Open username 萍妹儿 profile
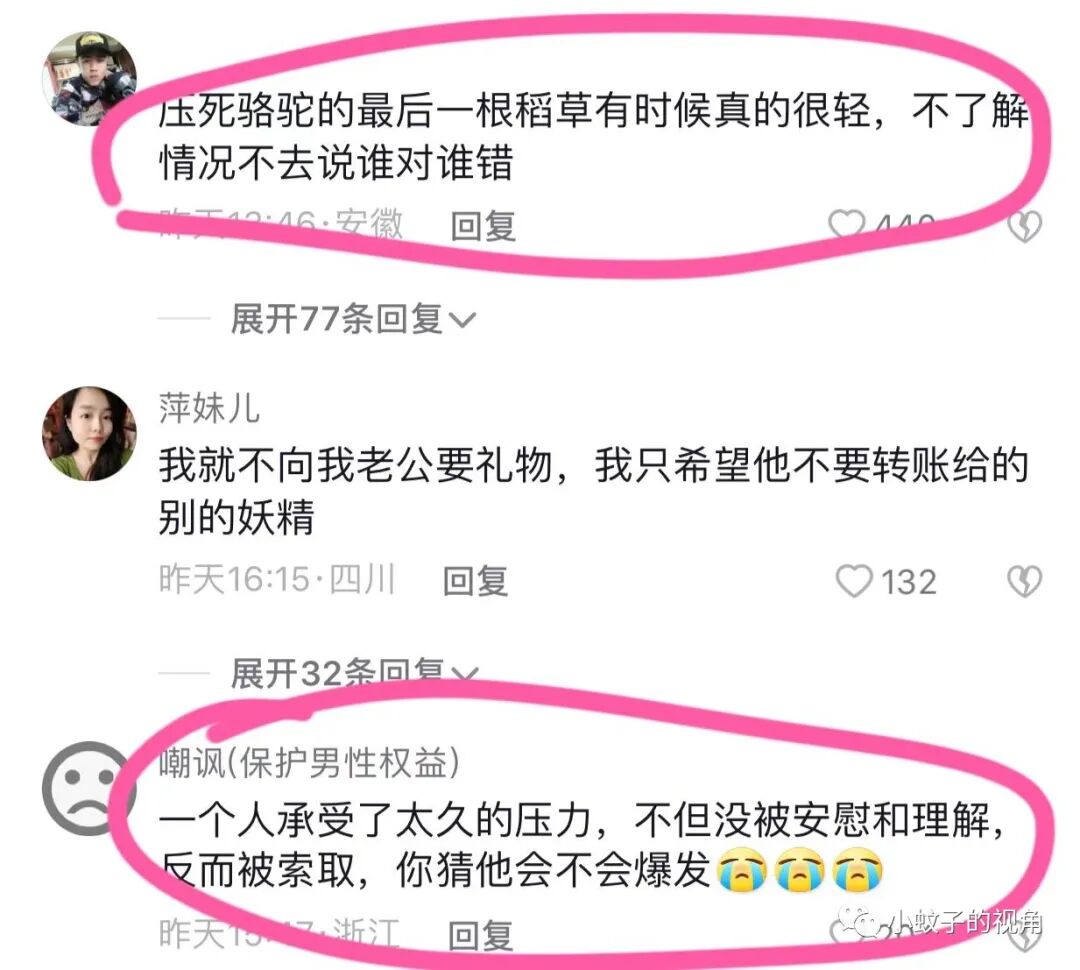 click(x=209, y=407)
